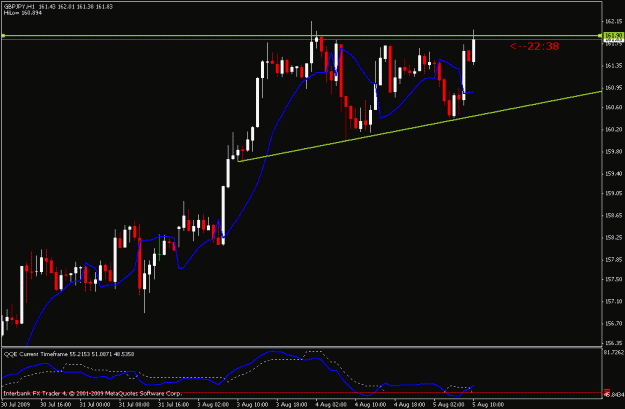Click the HiLow 160.894 indicator label
Viewport: 625px width, 409px height.
[23, 13]
